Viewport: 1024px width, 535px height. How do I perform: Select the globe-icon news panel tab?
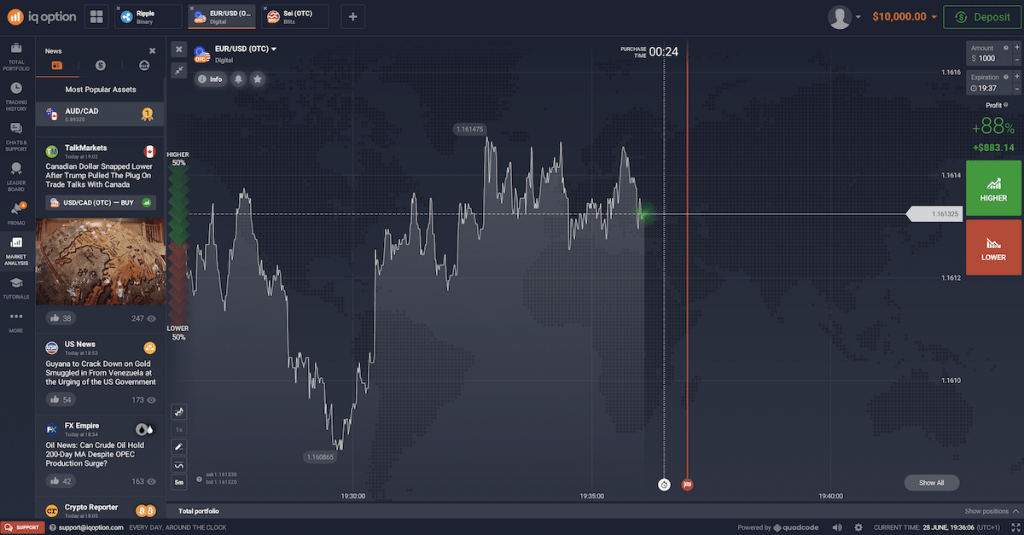144,65
